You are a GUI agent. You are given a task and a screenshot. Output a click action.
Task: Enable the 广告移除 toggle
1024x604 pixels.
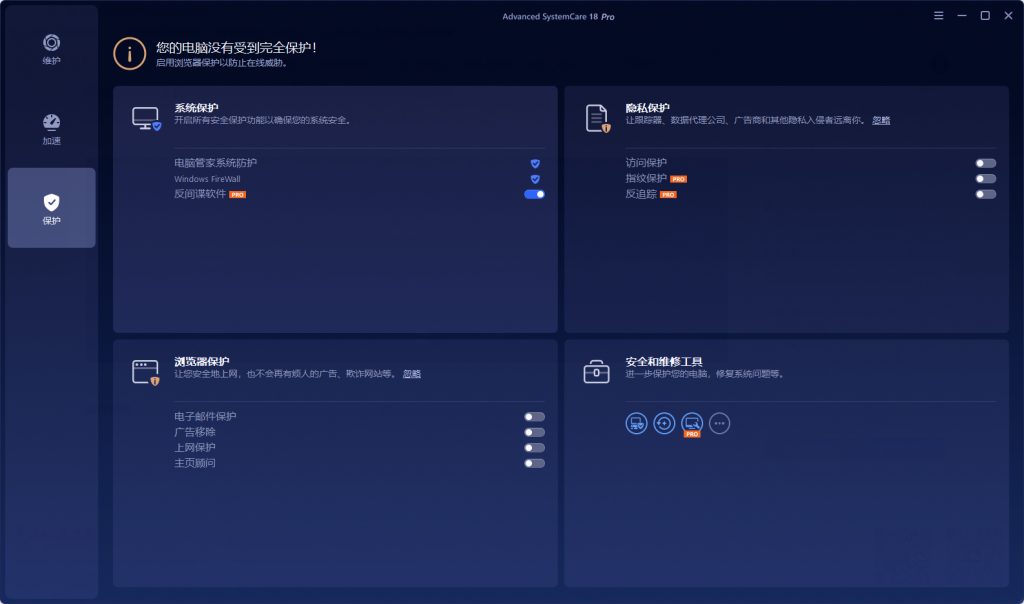pyautogui.click(x=534, y=433)
